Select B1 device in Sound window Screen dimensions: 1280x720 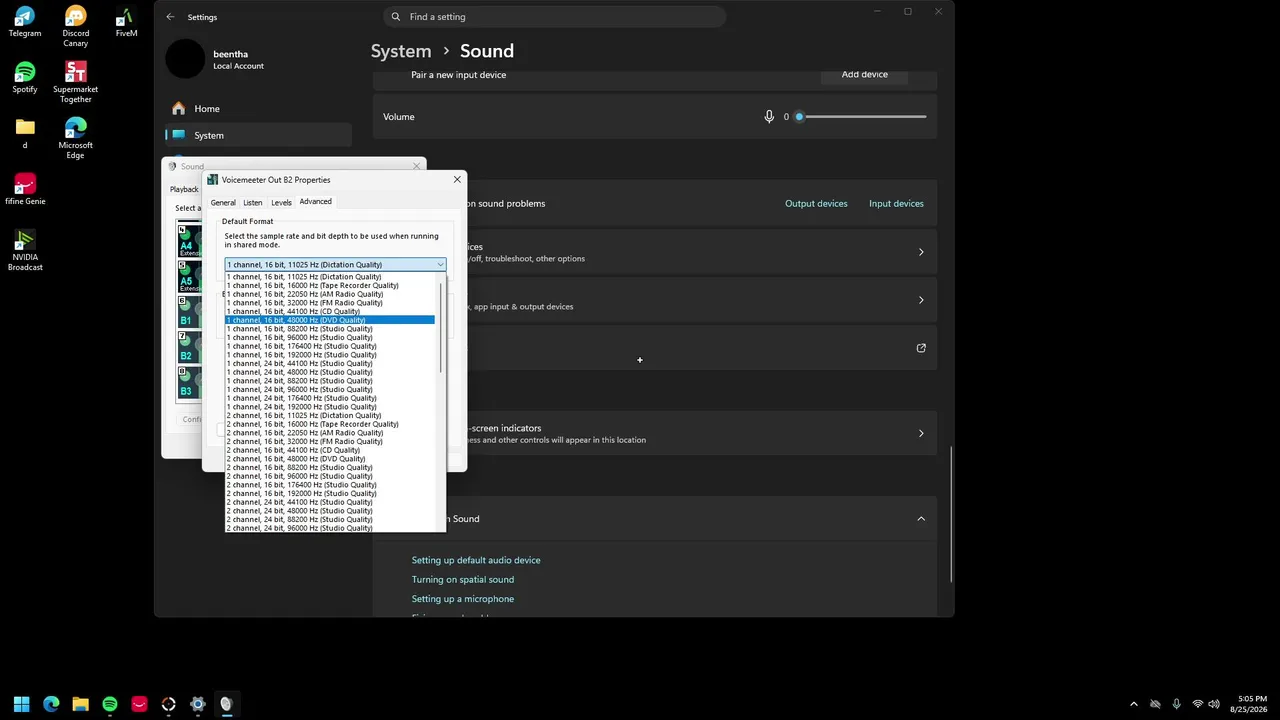(x=189, y=313)
